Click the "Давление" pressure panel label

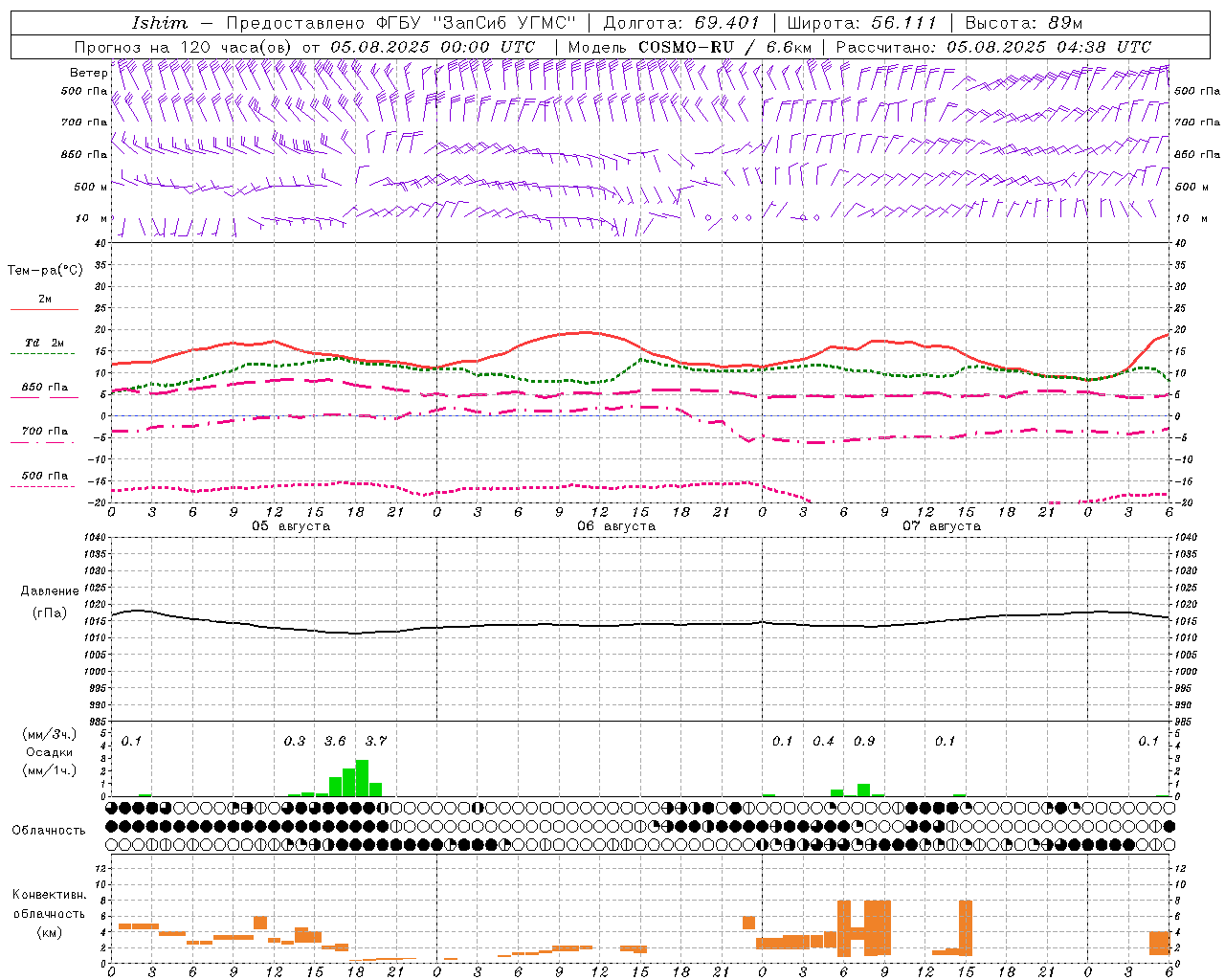(49, 591)
